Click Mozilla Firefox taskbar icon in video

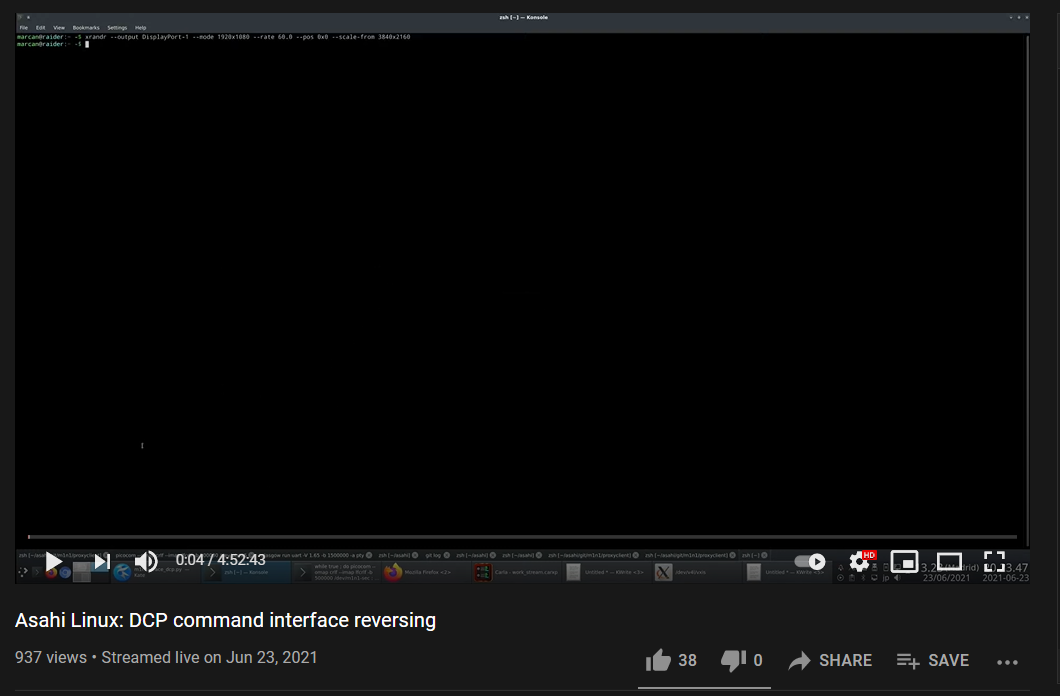[393, 572]
